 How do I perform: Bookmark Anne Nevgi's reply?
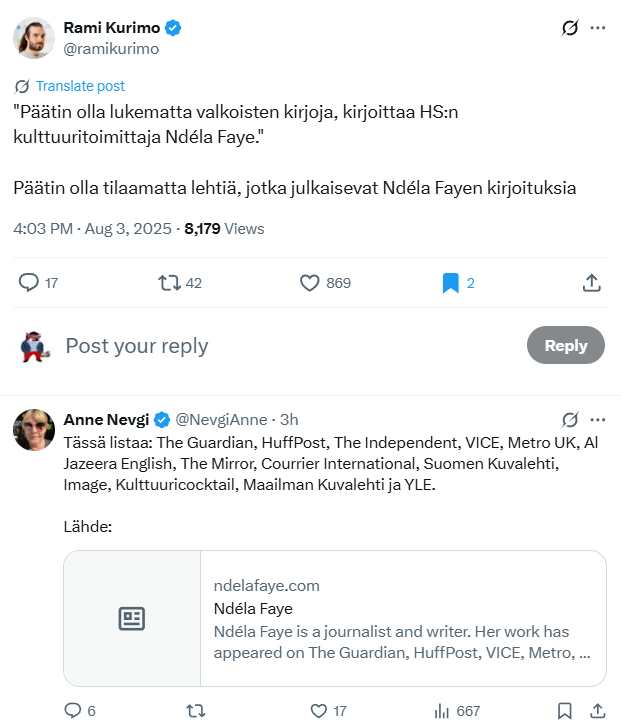[564, 711]
